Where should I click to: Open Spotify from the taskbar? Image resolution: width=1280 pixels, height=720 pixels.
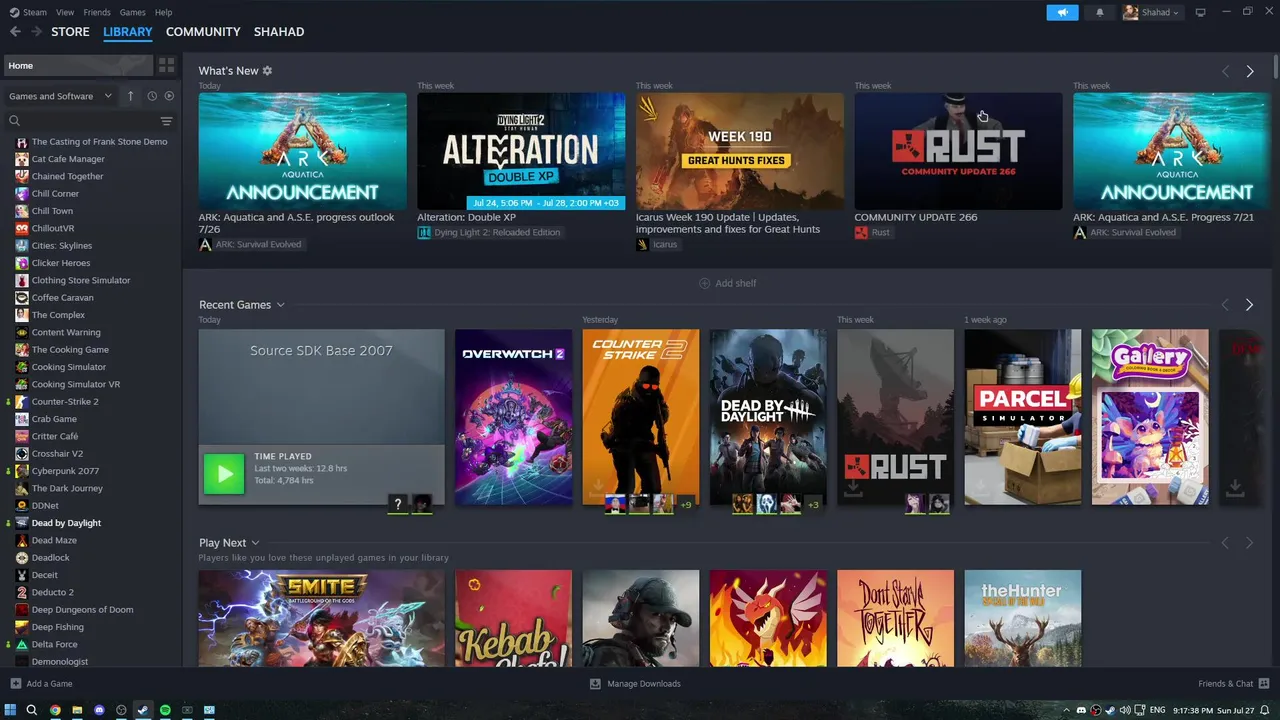click(165, 710)
